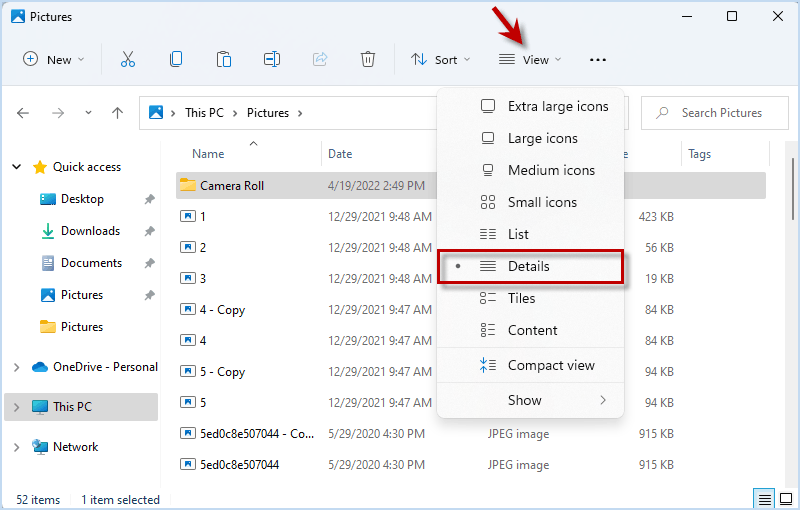The width and height of the screenshot is (800, 510).
Task: Select Extra large icons view
Action: (x=531, y=106)
